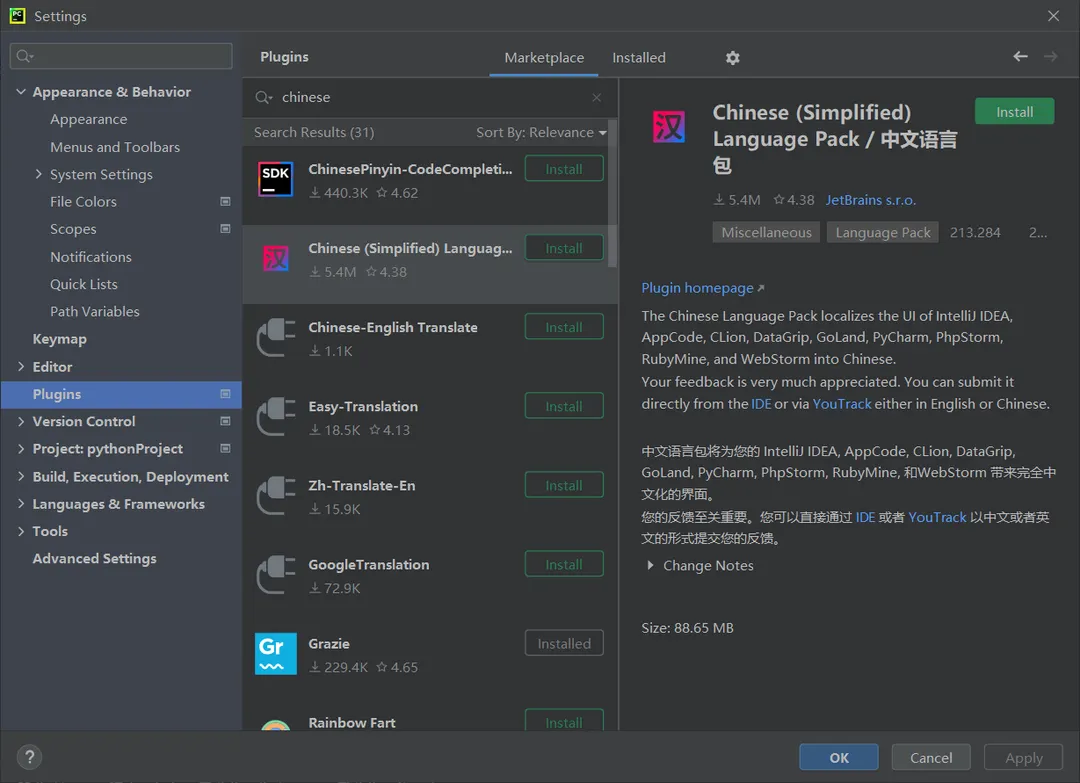Click the Grazie plugin icon
The image size is (1080, 783).
(x=276, y=654)
